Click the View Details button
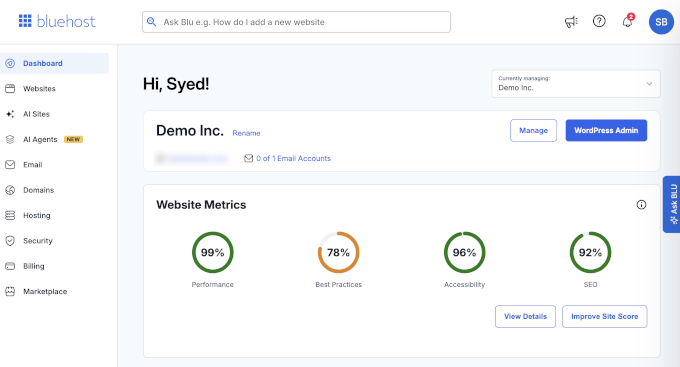The width and height of the screenshot is (680, 367). pos(525,316)
